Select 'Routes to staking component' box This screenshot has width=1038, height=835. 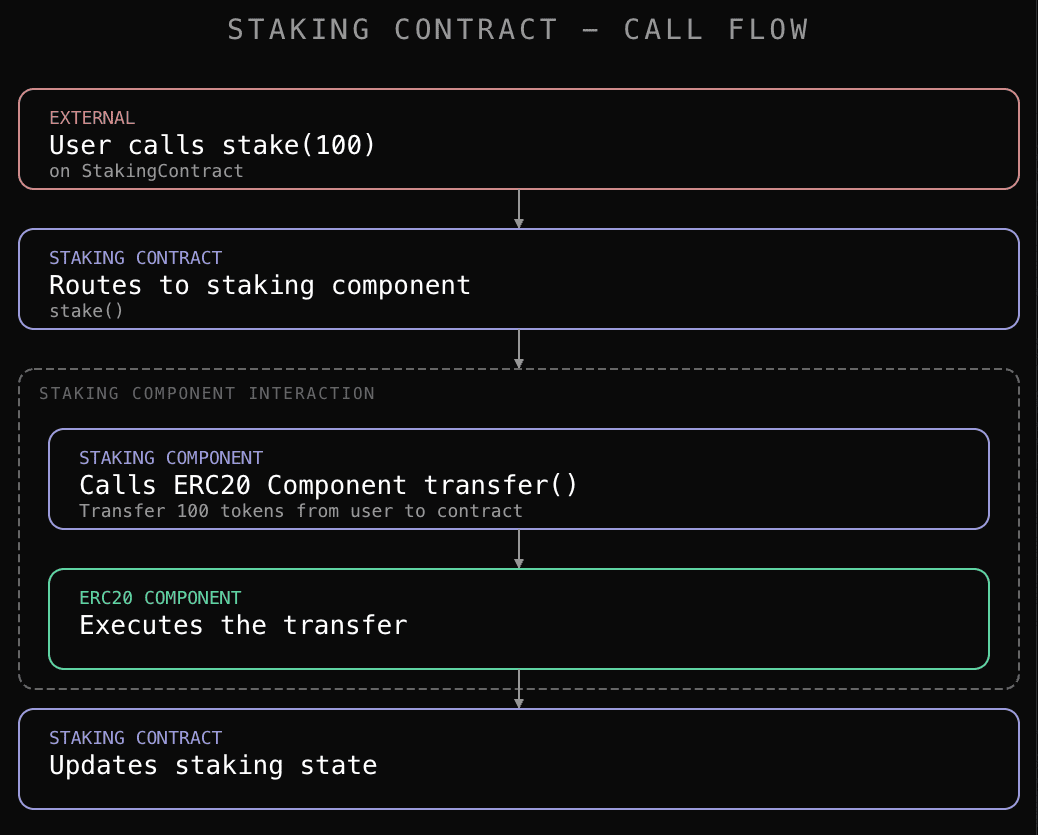[x=519, y=279]
